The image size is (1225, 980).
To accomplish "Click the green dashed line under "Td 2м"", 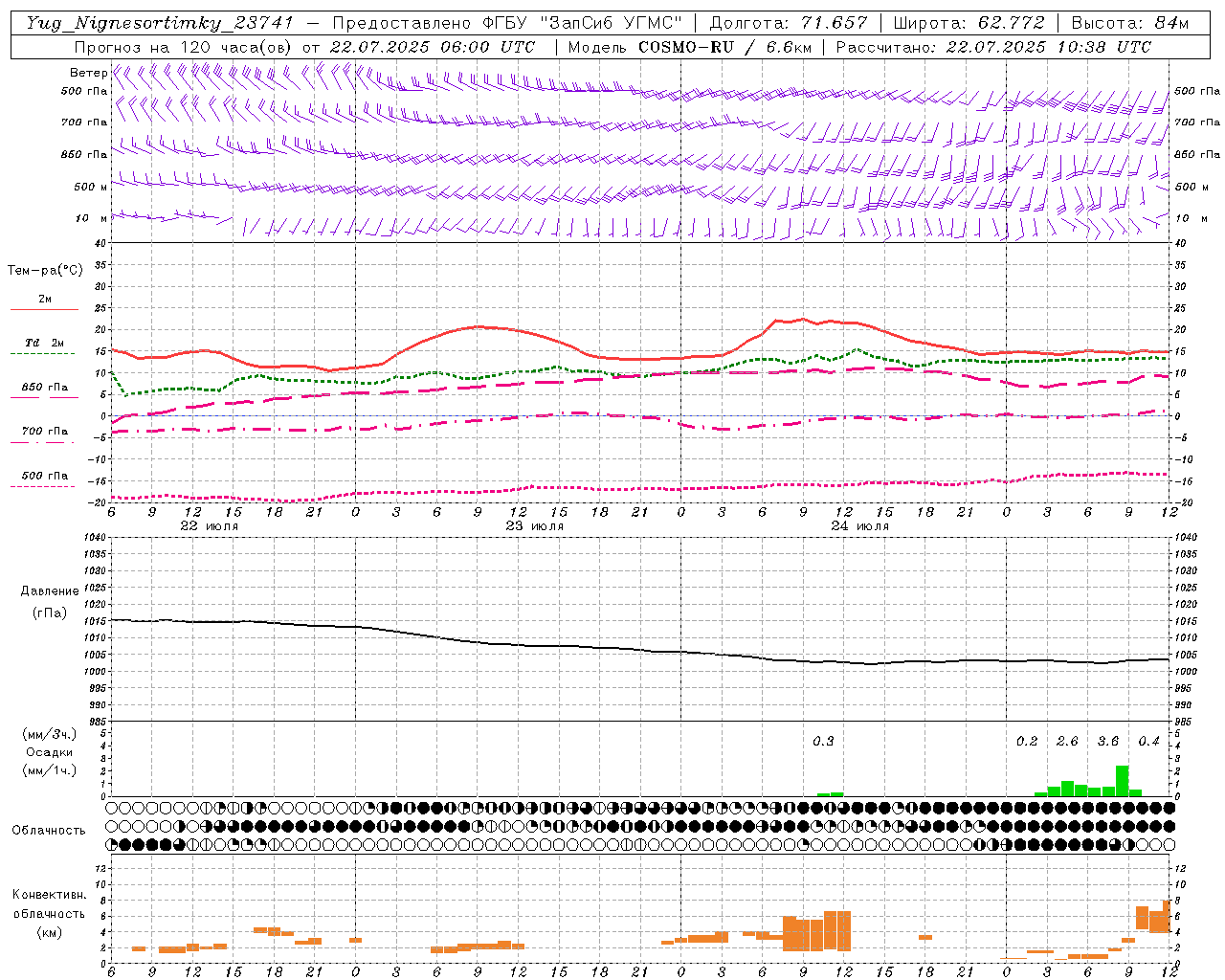I will click(43, 354).
